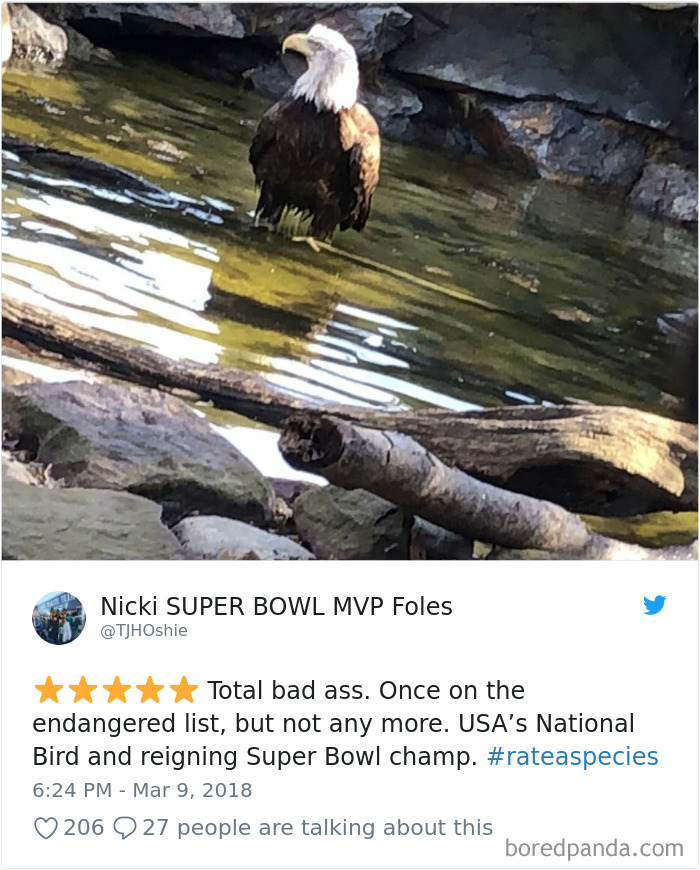View the 27 people are talking about this link
700x870 pixels.
318,827
